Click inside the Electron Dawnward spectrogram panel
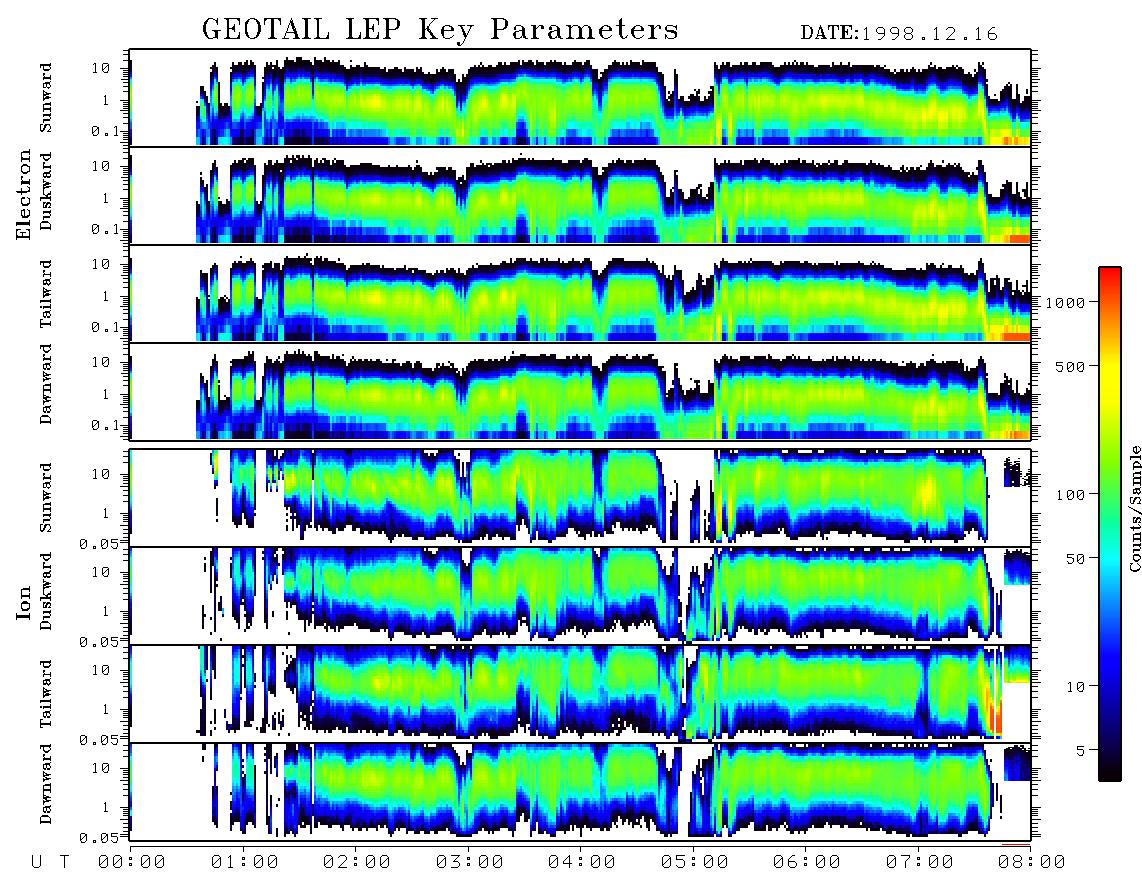 (x=580, y=391)
